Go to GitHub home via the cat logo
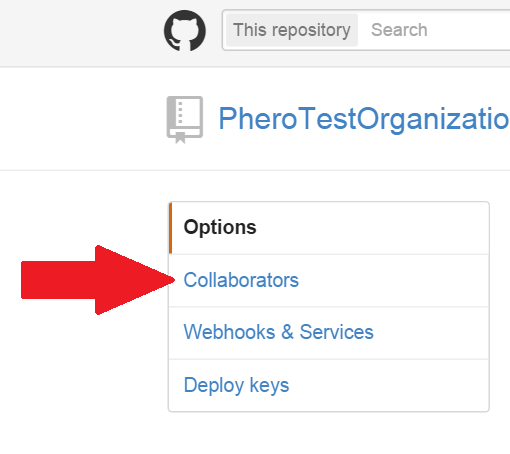 [x=185, y=30]
